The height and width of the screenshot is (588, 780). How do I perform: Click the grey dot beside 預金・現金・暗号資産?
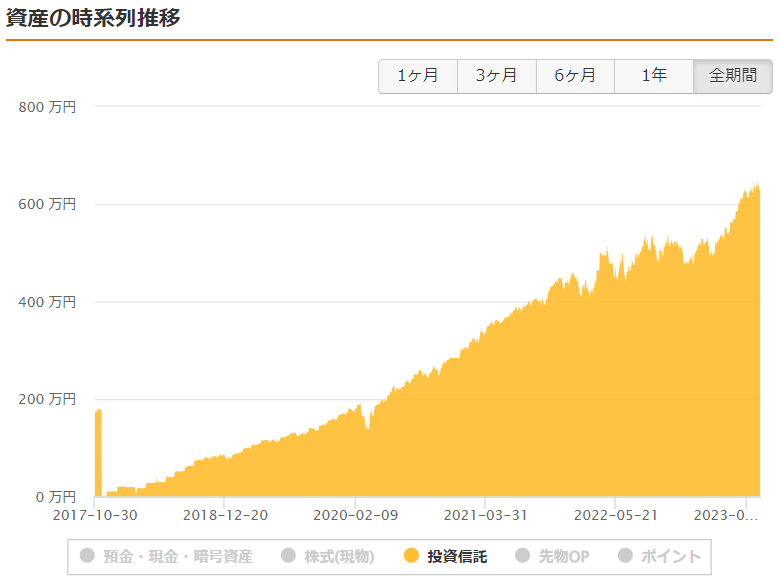pos(87,555)
